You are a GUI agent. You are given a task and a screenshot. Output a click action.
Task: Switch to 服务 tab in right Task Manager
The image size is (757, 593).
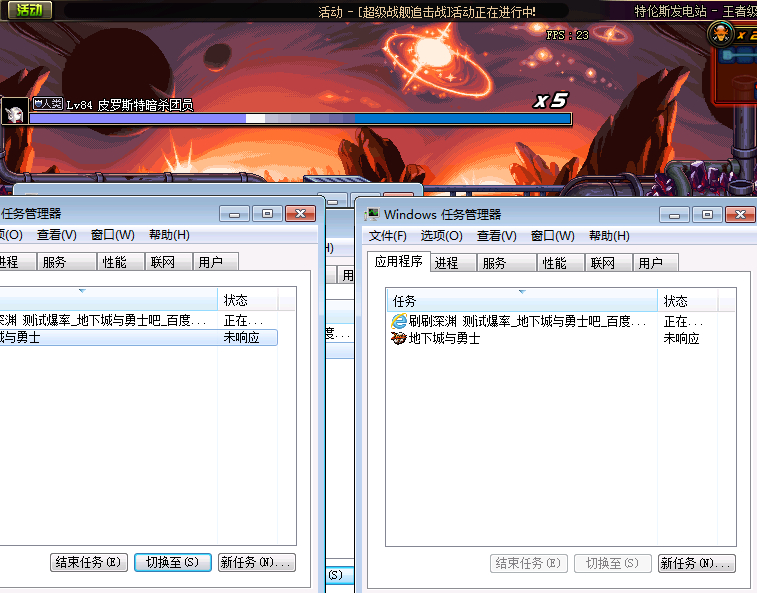point(506,263)
